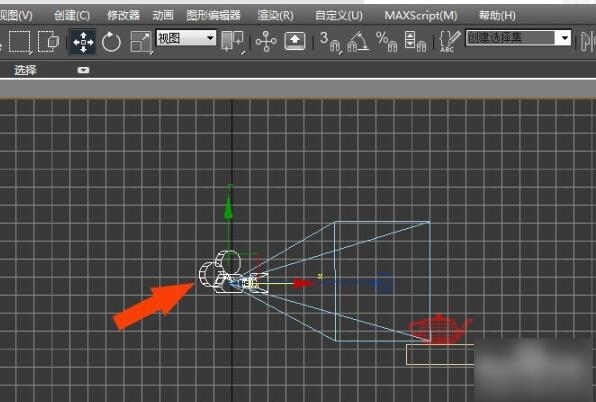
Task: Select the rectangular selection region tool
Action: click(x=20, y=41)
